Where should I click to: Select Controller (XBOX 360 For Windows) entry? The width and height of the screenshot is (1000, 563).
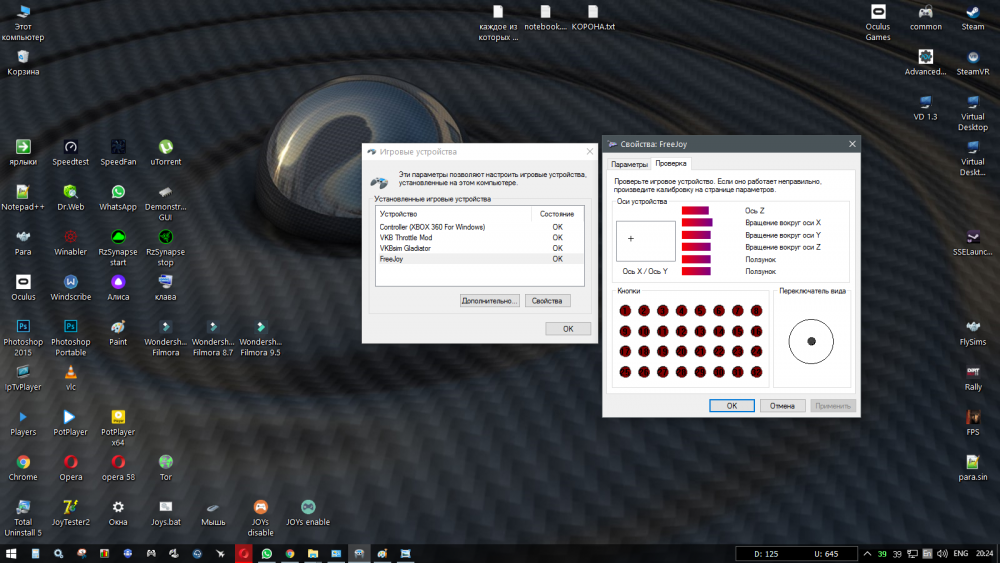coord(432,227)
